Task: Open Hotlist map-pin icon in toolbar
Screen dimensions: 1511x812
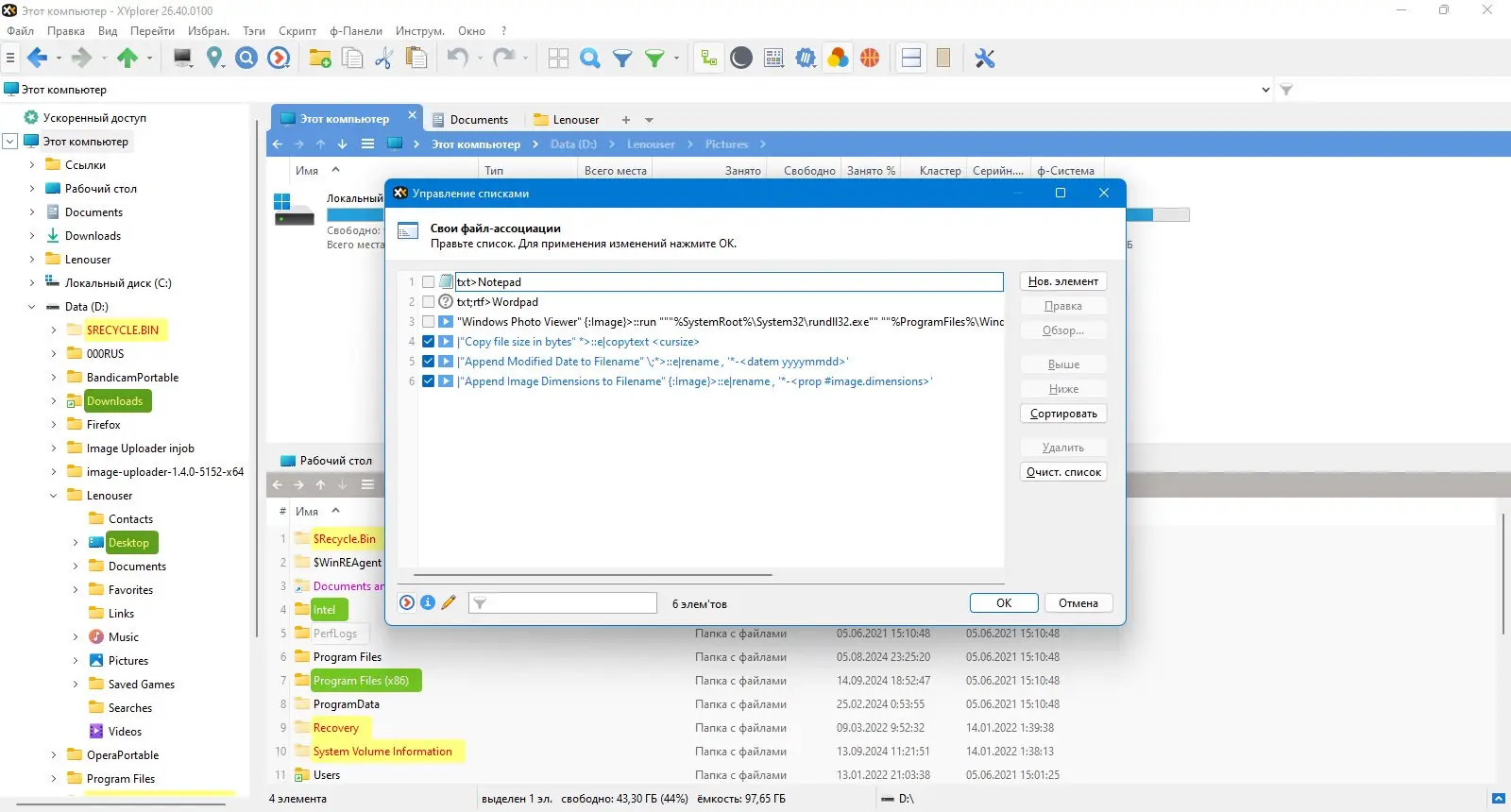Action: click(215, 59)
